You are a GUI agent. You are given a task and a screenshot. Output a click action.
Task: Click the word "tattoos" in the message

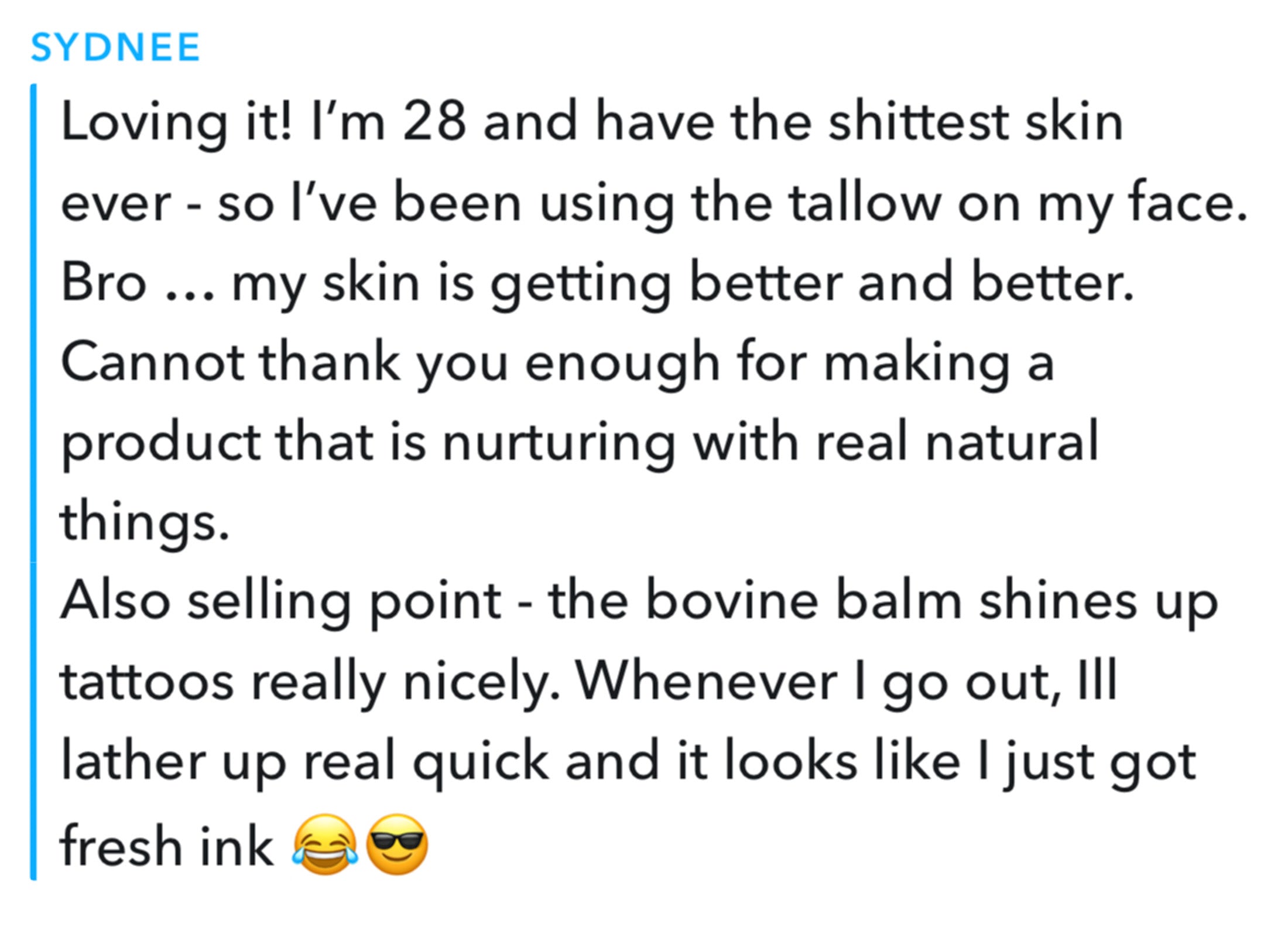[x=146, y=682]
